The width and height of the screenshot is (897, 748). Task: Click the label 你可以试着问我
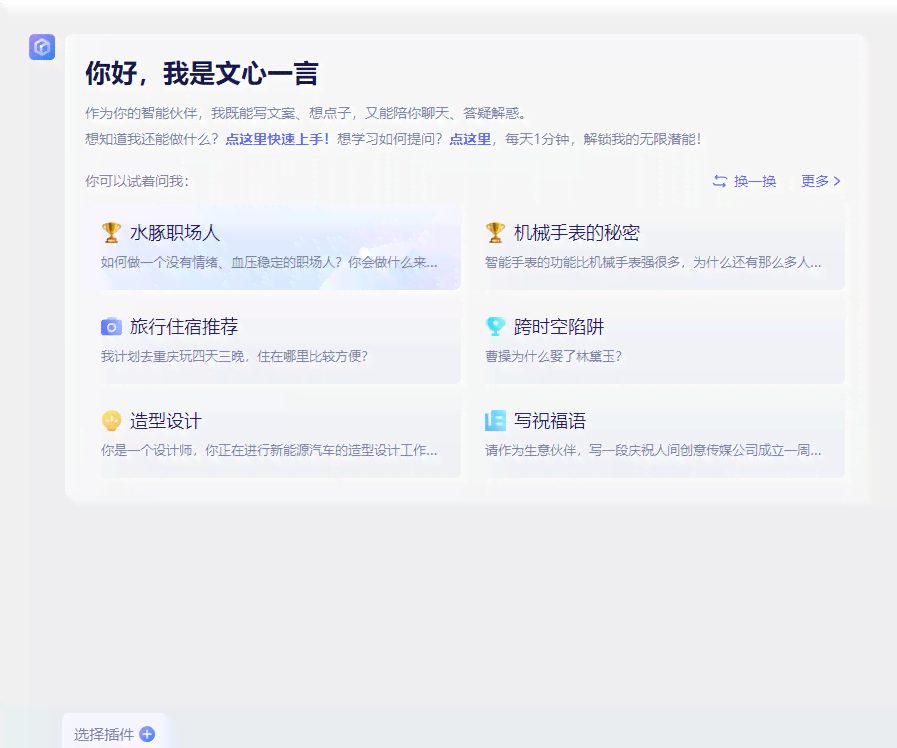(x=137, y=181)
